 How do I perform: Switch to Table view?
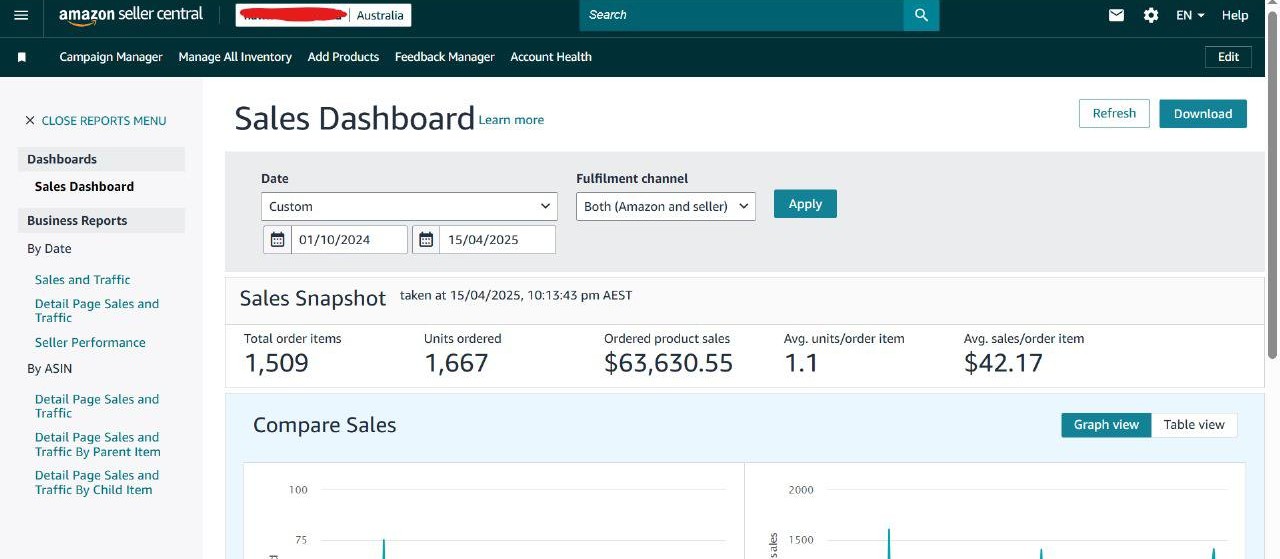[x=1194, y=425]
